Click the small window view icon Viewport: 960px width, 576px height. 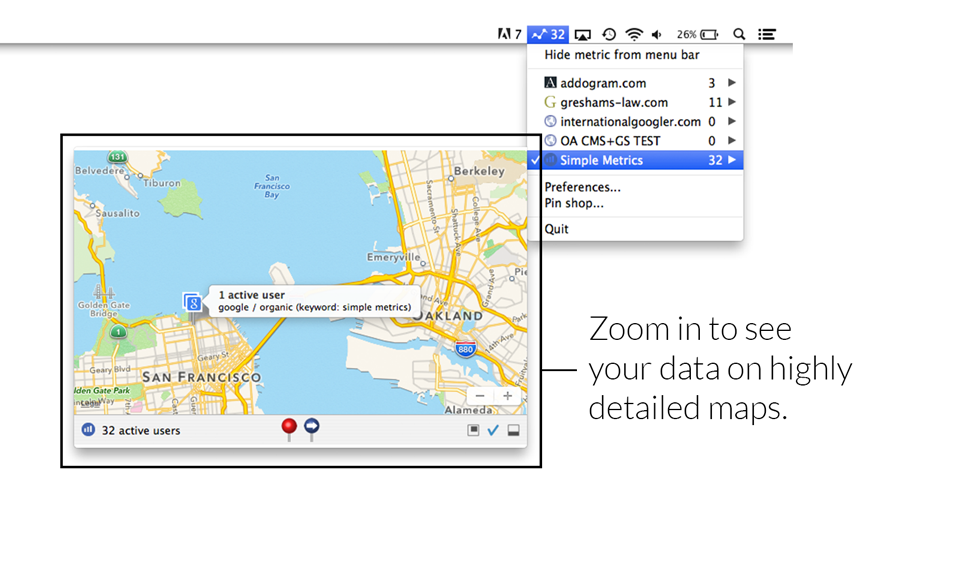click(x=473, y=430)
